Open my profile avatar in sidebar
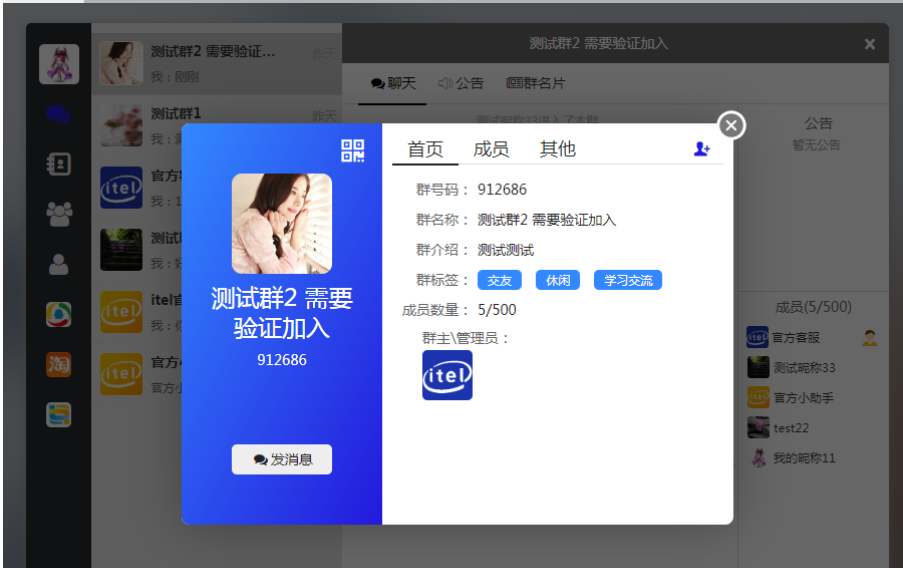The height and width of the screenshot is (568, 903). 59,64
